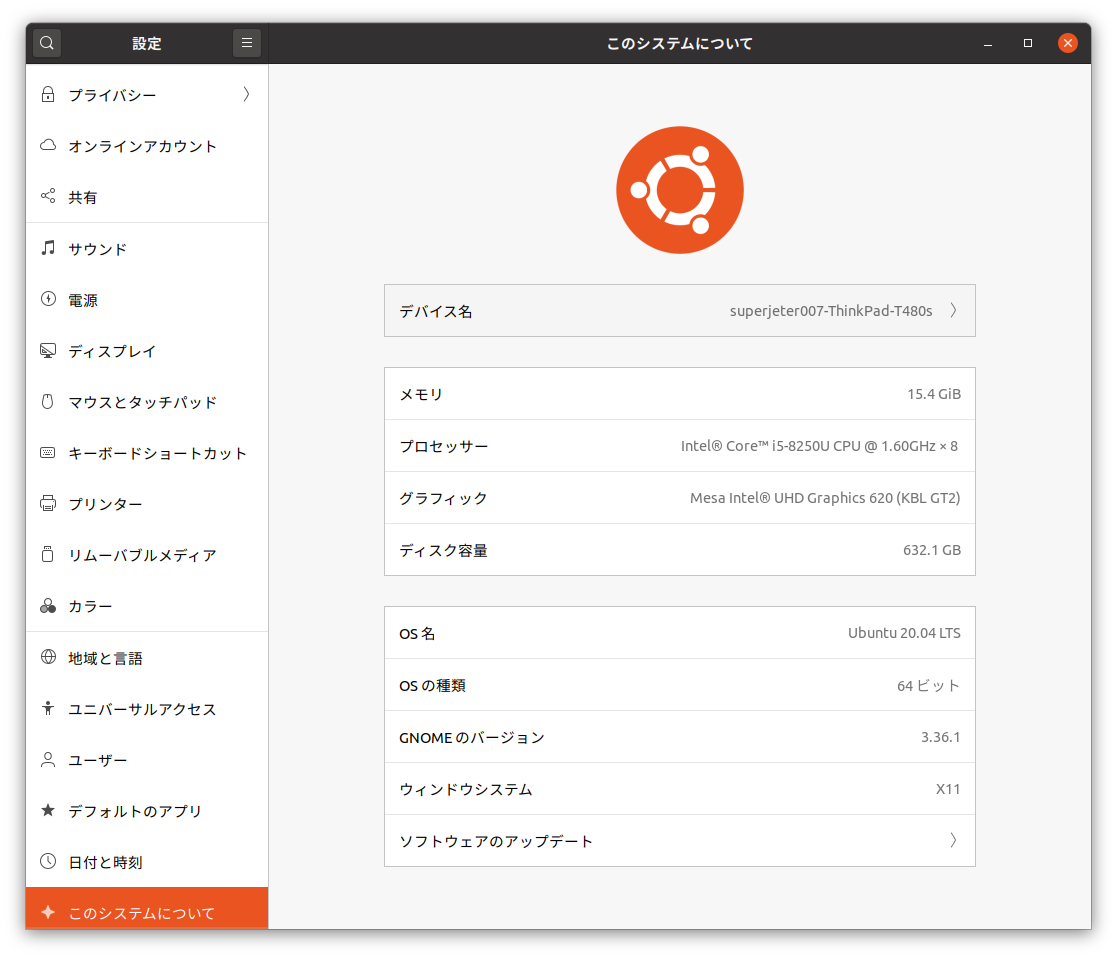Click graphics value Mesa Intel UHD Graphics 620

pos(825,498)
